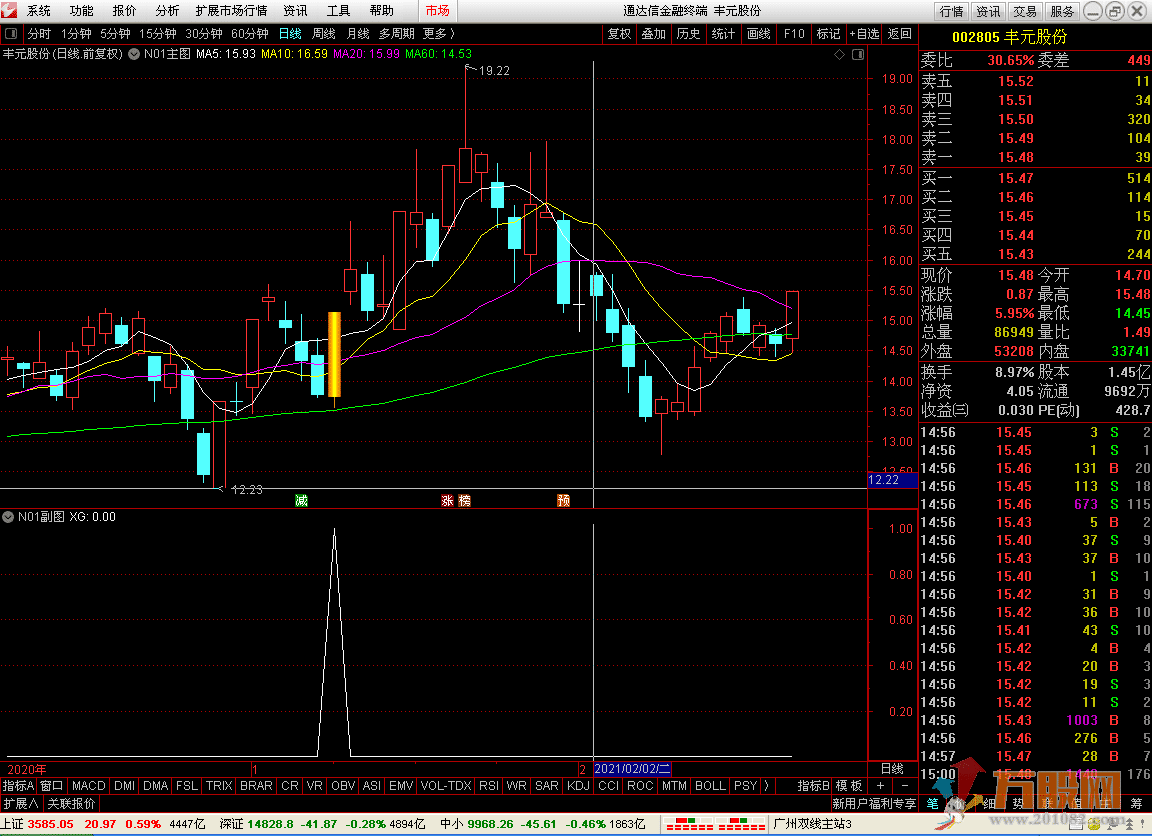The height and width of the screenshot is (836, 1152).
Task: Click the 历史 button
Action: click(x=688, y=34)
